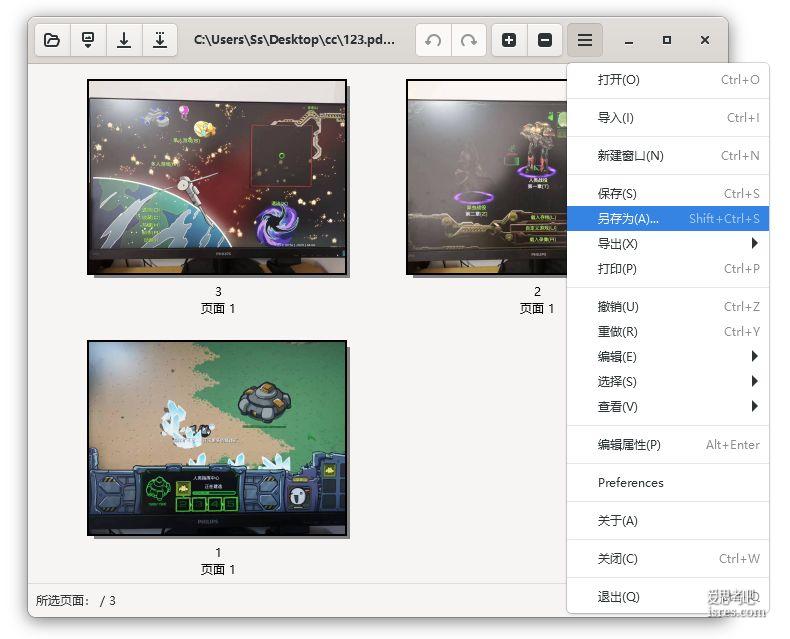Close the window with X icon
This screenshot has width=790, height=639.
point(705,40)
